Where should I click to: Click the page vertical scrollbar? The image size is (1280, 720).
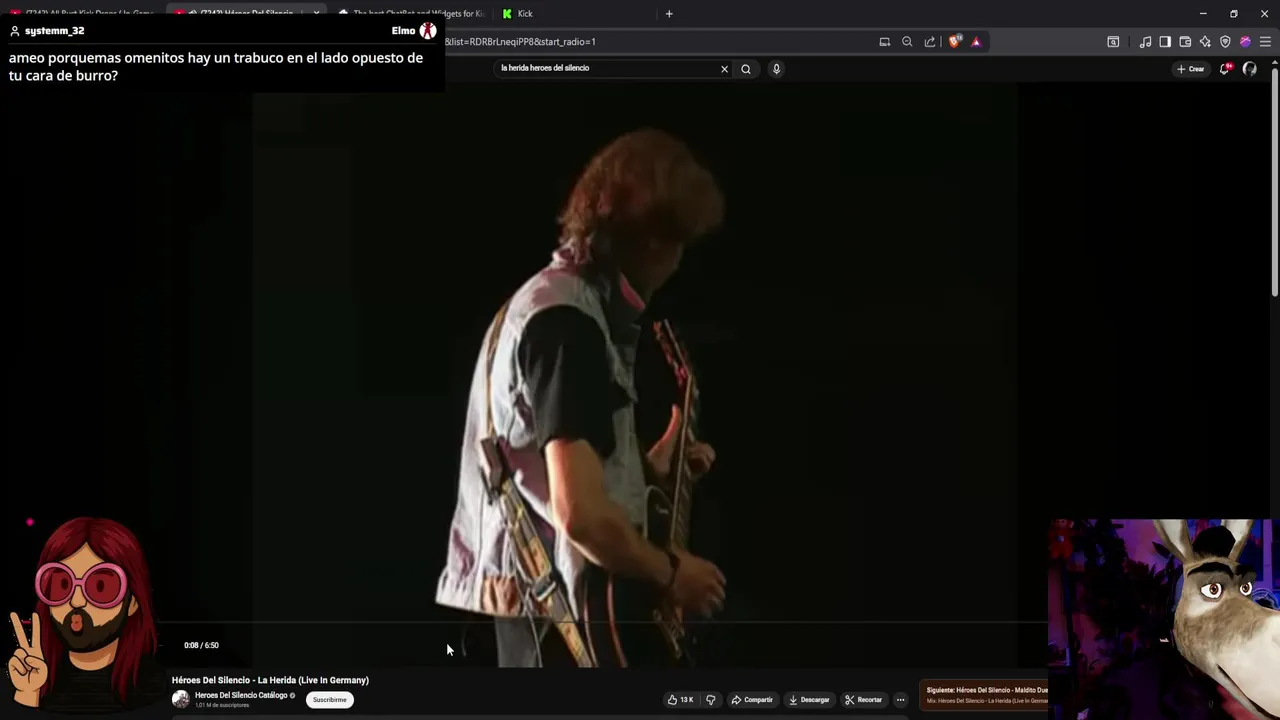pyautogui.click(x=1274, y=180)
